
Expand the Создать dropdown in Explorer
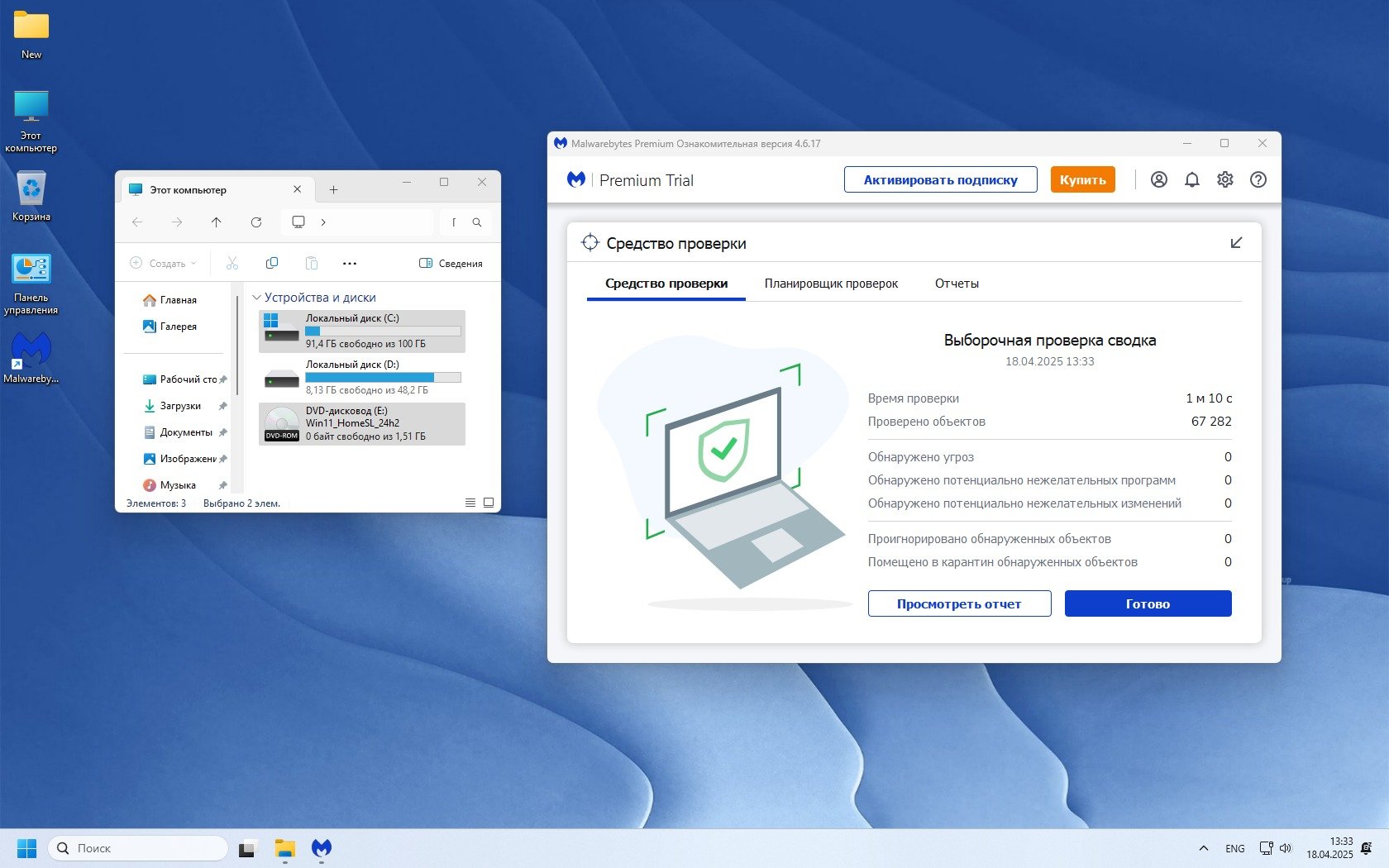[x=163, y=263]
